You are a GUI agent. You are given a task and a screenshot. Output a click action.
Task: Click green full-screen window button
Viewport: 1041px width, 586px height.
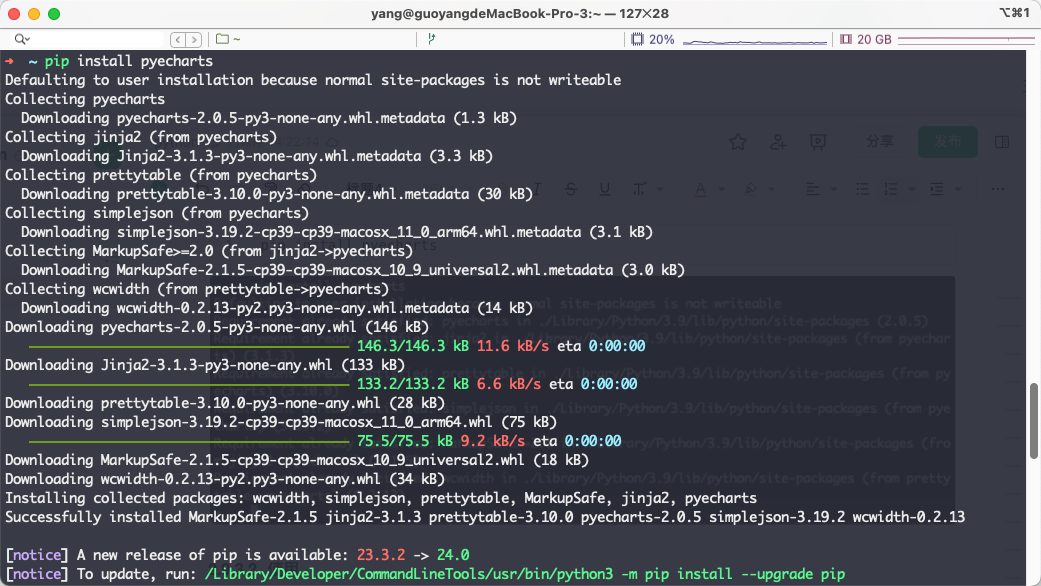coord(54,14)
